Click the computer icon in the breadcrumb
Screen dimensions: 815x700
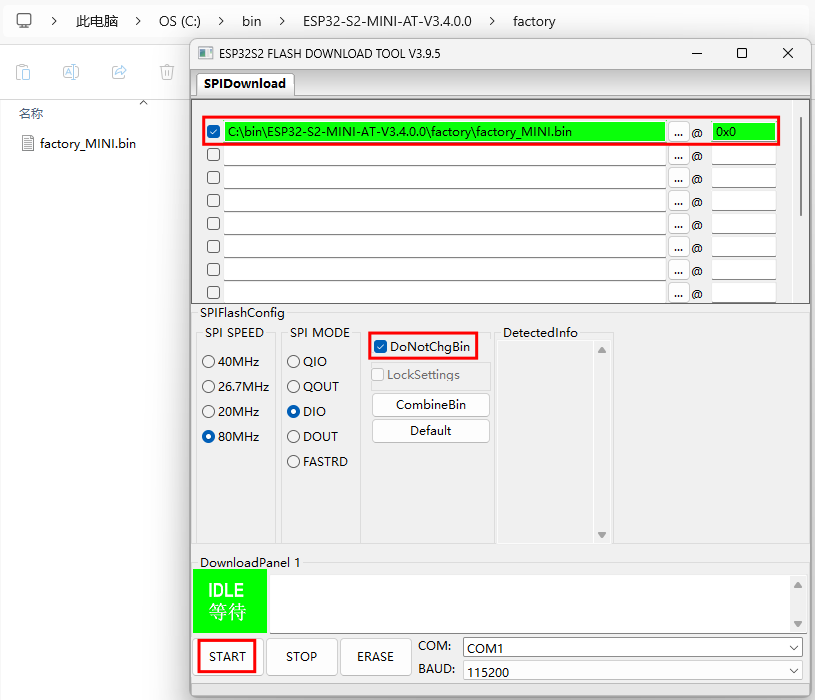click(x=24, y=21)
